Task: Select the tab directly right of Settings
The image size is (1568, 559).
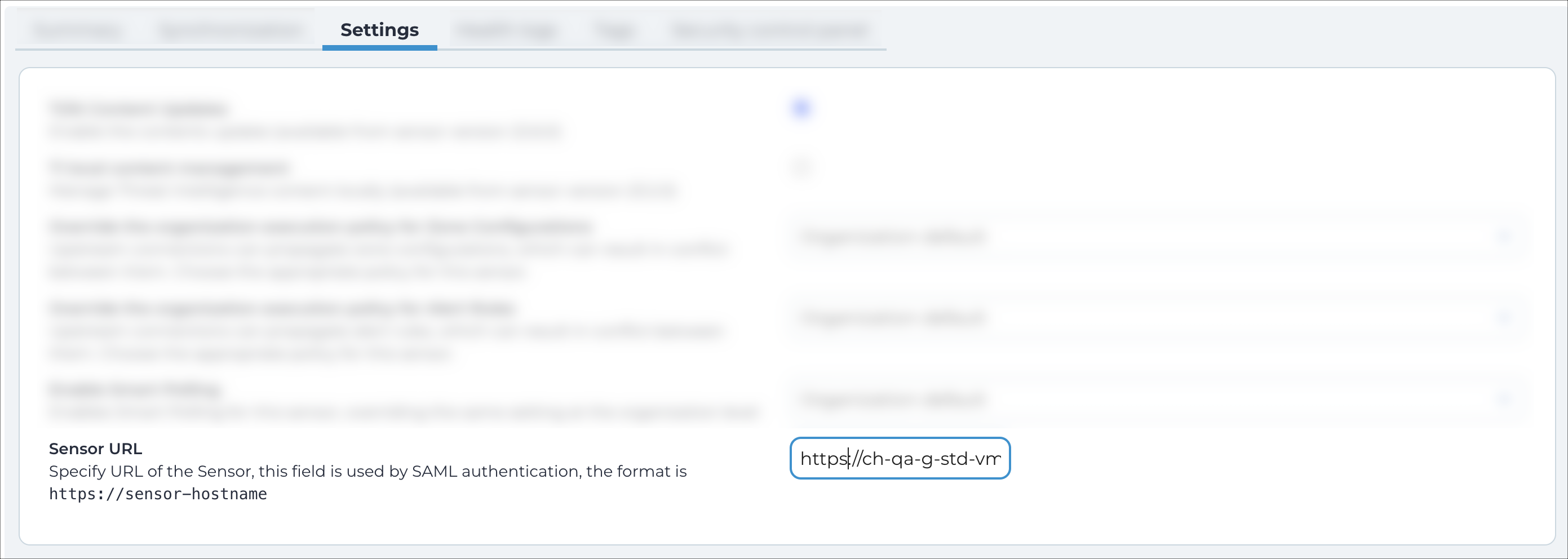Action: [x=507, y=29]
